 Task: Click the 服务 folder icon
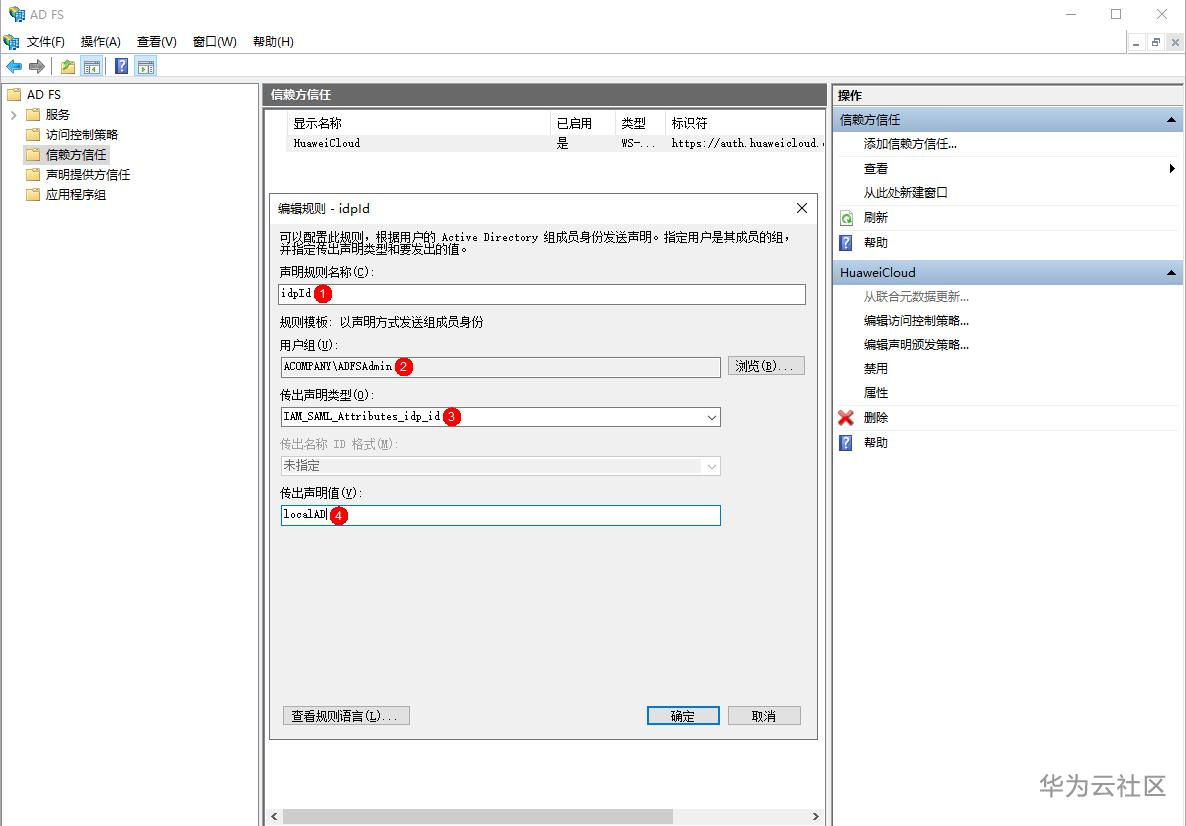pos(33,114)
